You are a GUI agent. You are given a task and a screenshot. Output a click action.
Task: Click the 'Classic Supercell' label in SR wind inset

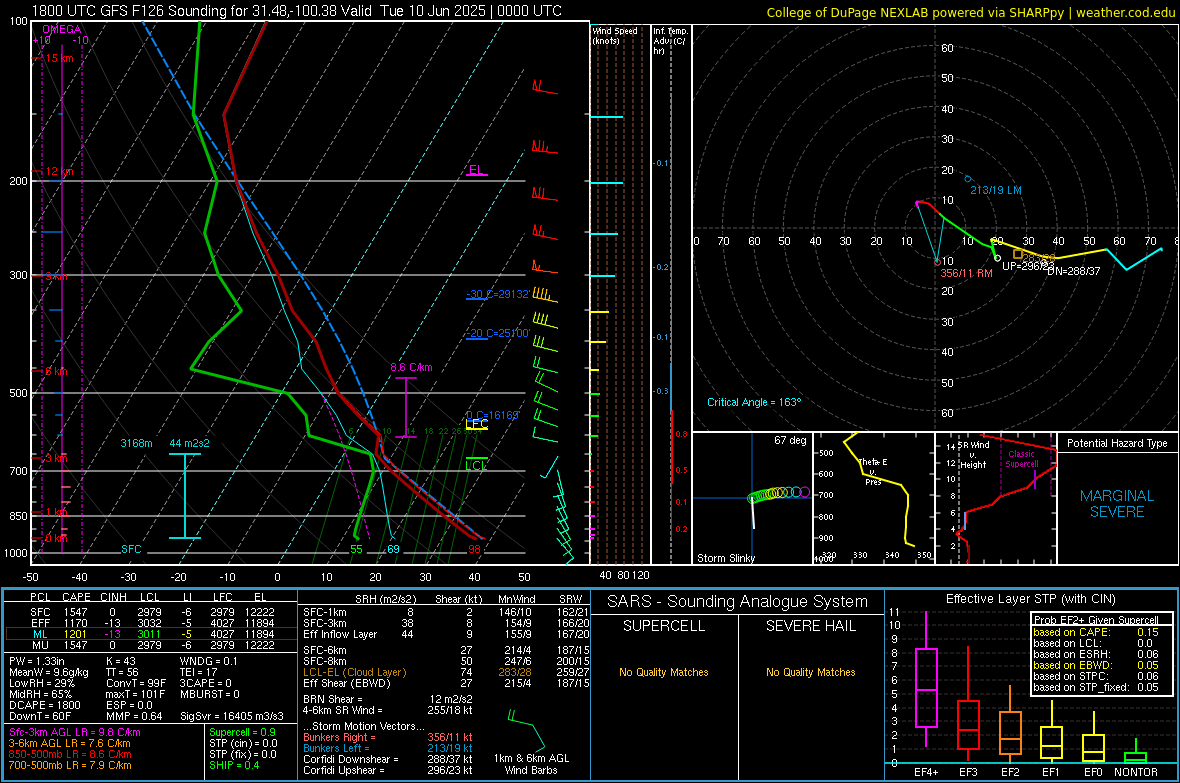click(1021, 459)
